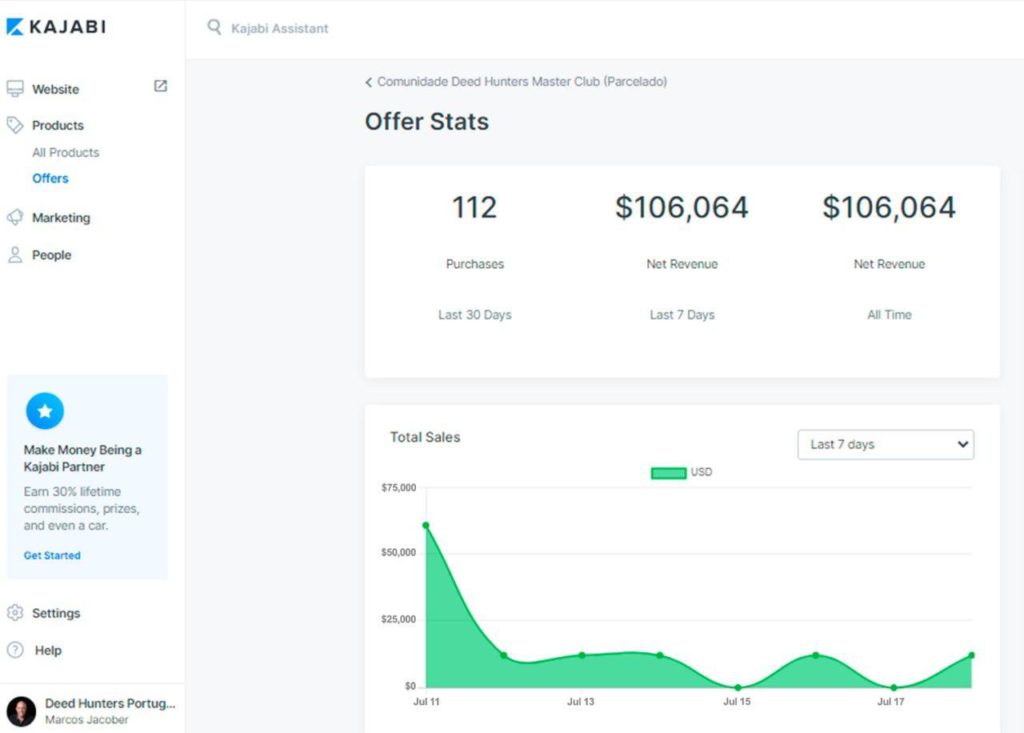This screenshot has width=1024, height=733.
Task: Focus the Kajabi Assistant search field
Action: [x=280, y=28]
